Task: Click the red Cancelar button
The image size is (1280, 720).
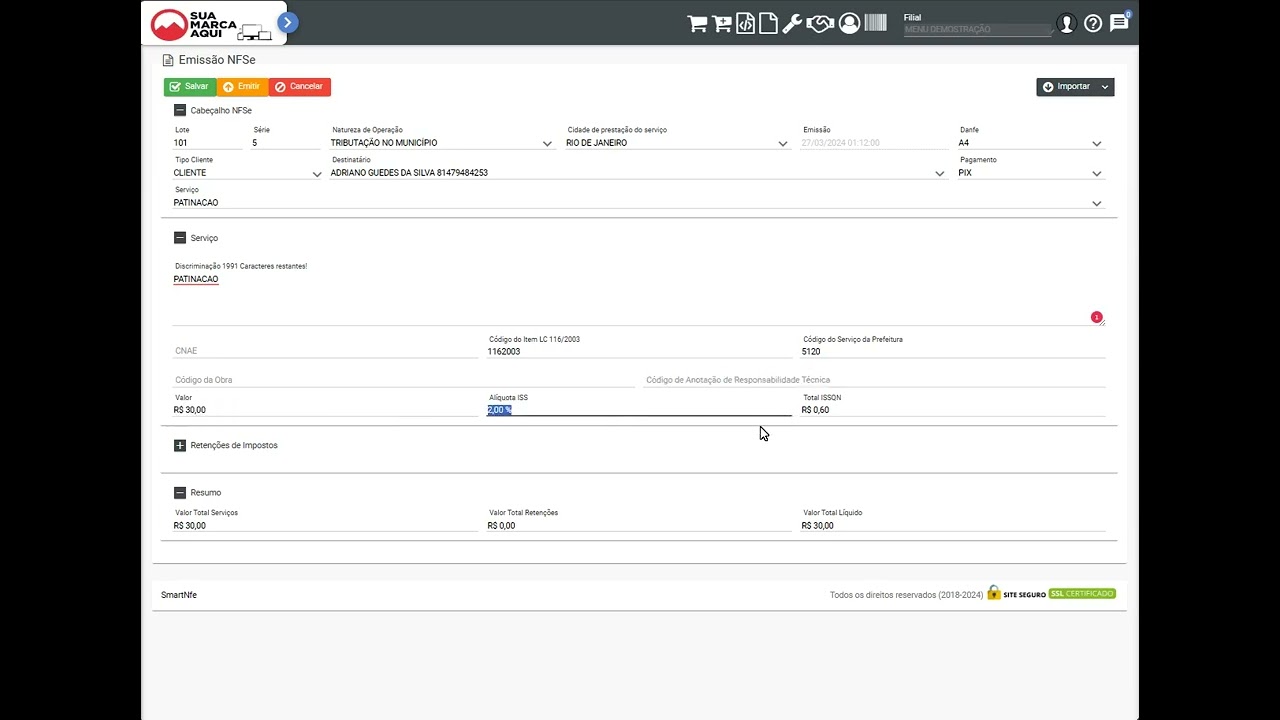Action: pyautogui.click(x=300, y=87)
